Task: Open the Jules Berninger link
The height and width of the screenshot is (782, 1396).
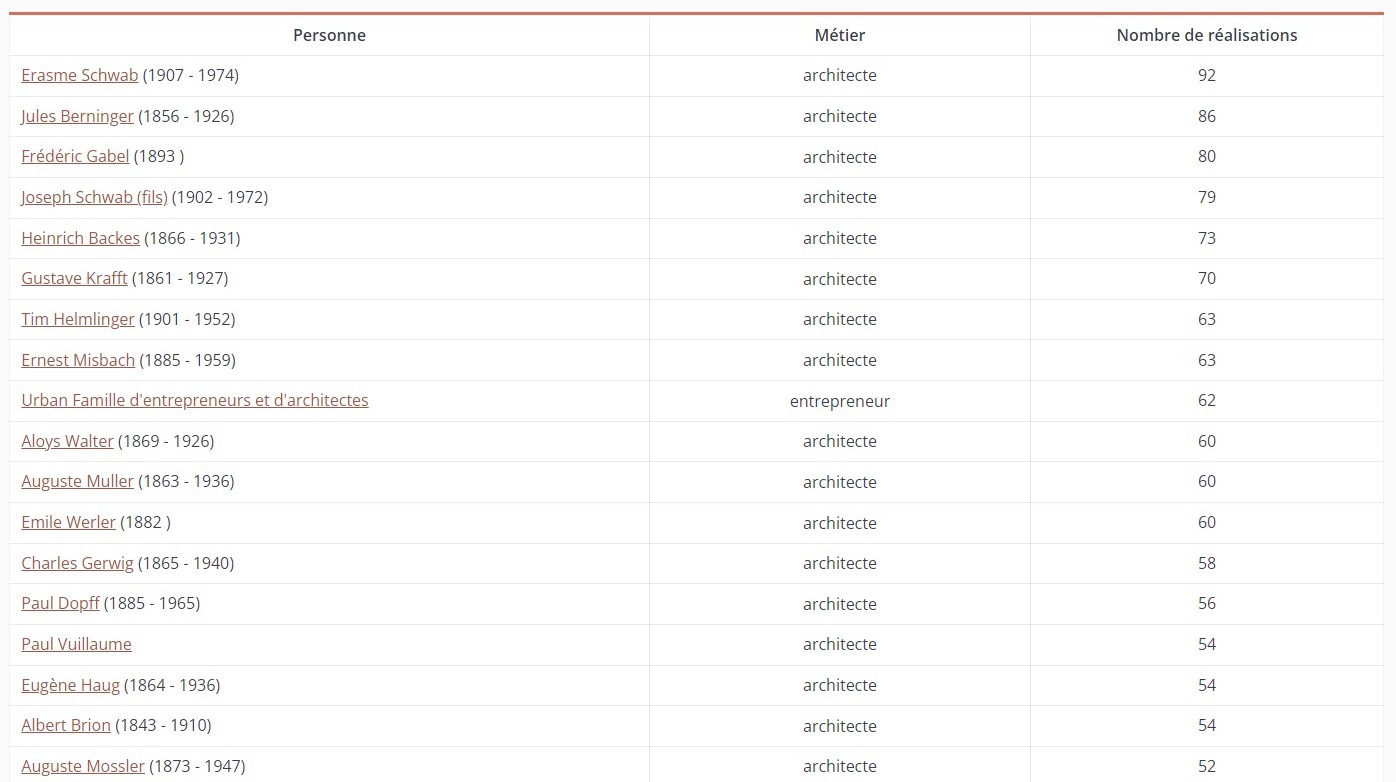Action: coord(77,116)
